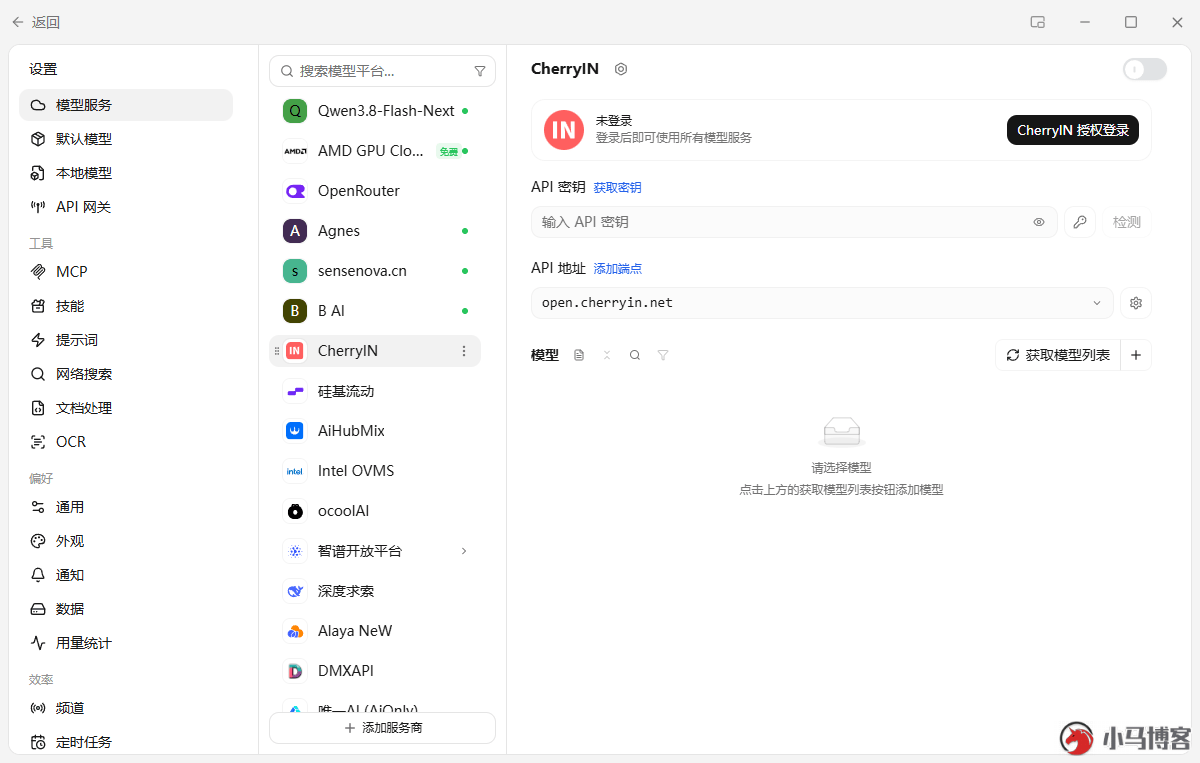Open the CherryIN row more-options menu

463,351
